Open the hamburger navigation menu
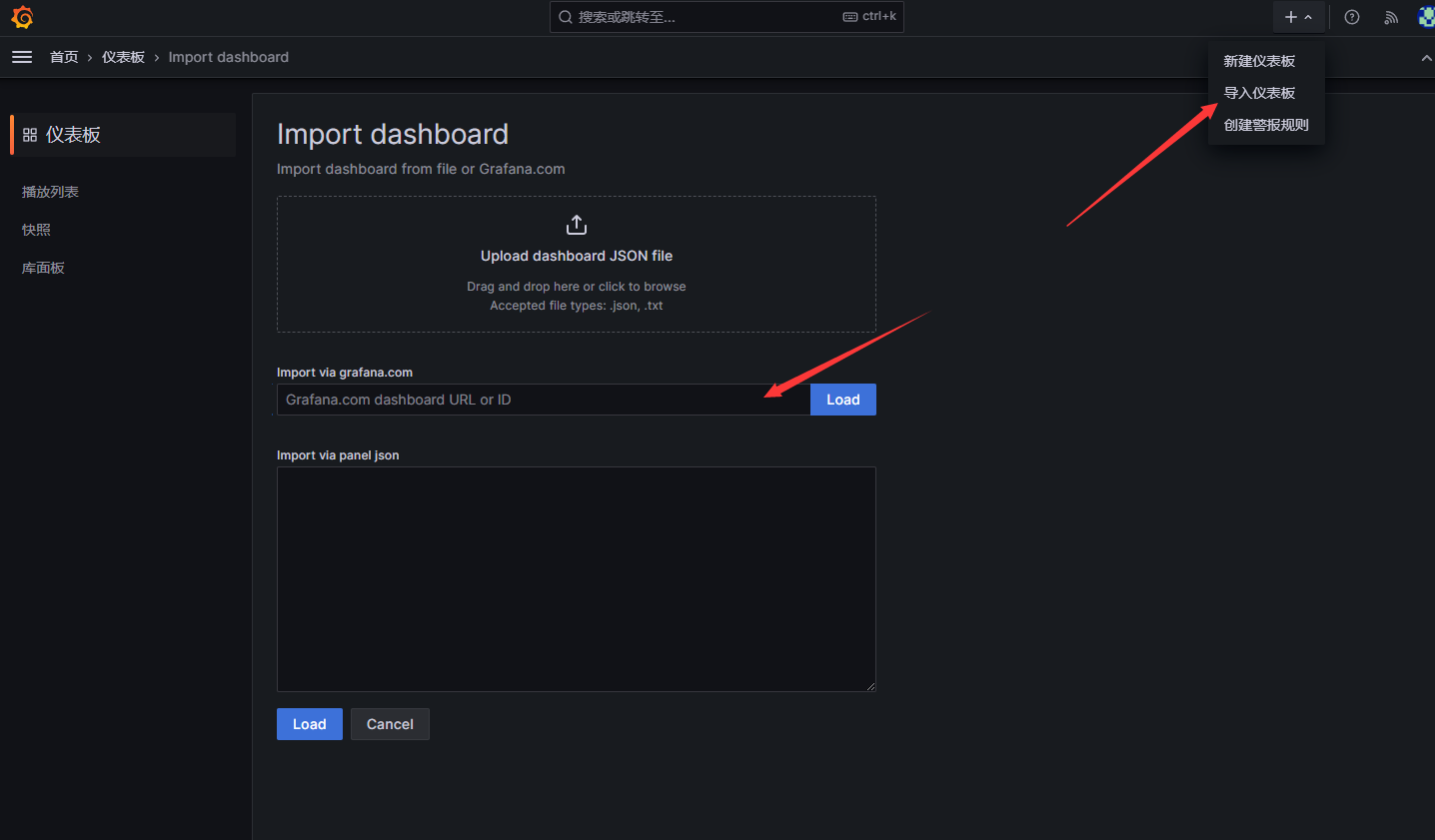This screenshot has height=840, width=1435. point(22,57)
